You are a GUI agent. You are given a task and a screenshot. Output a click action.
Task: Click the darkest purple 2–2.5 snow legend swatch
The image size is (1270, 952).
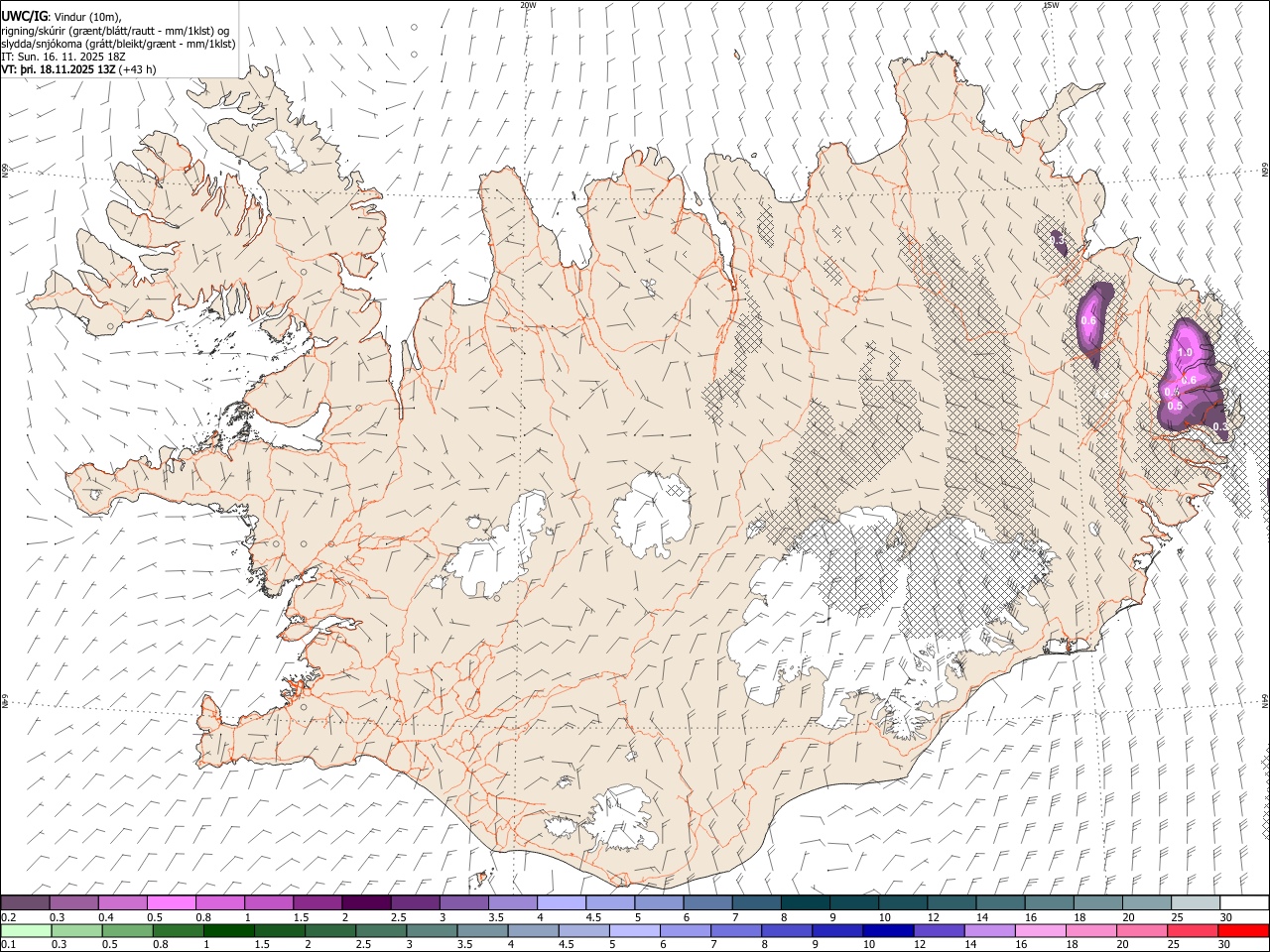point(366,902)
